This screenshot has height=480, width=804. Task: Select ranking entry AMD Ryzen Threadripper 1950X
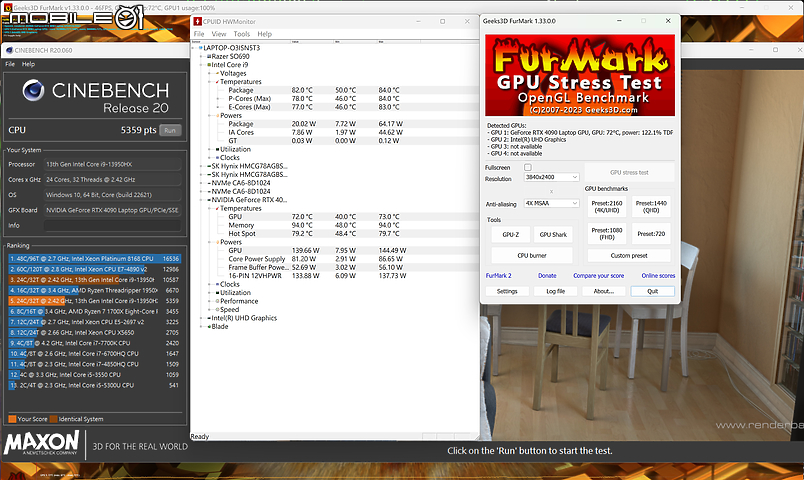[94, 290]
